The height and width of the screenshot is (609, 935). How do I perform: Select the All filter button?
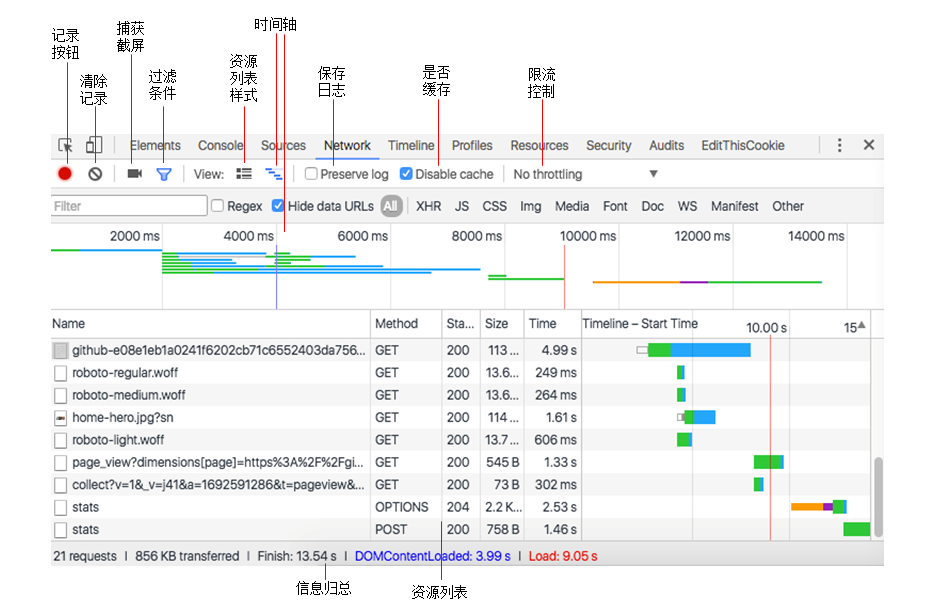click(391, 206)
